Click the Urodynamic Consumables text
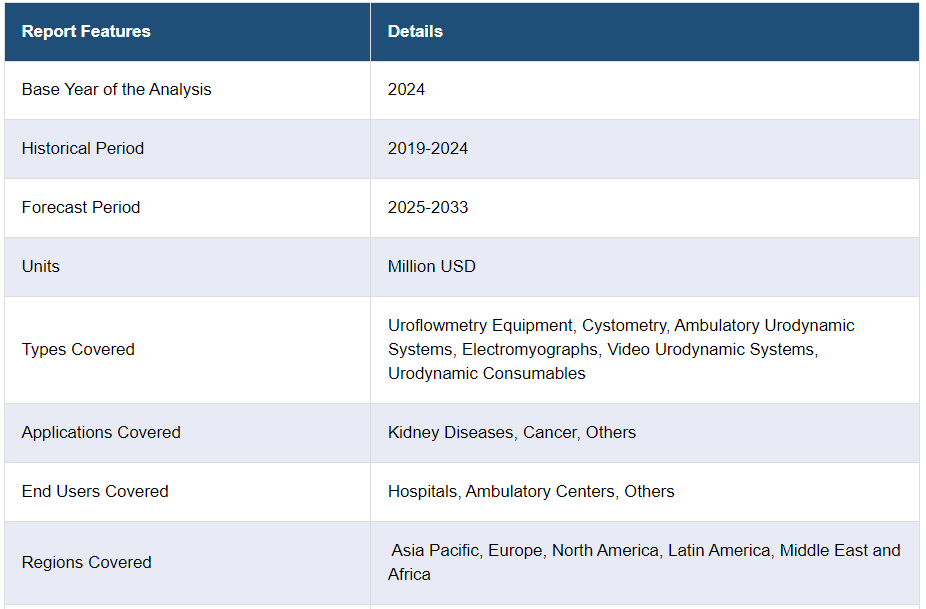 [x=487, y=374]
